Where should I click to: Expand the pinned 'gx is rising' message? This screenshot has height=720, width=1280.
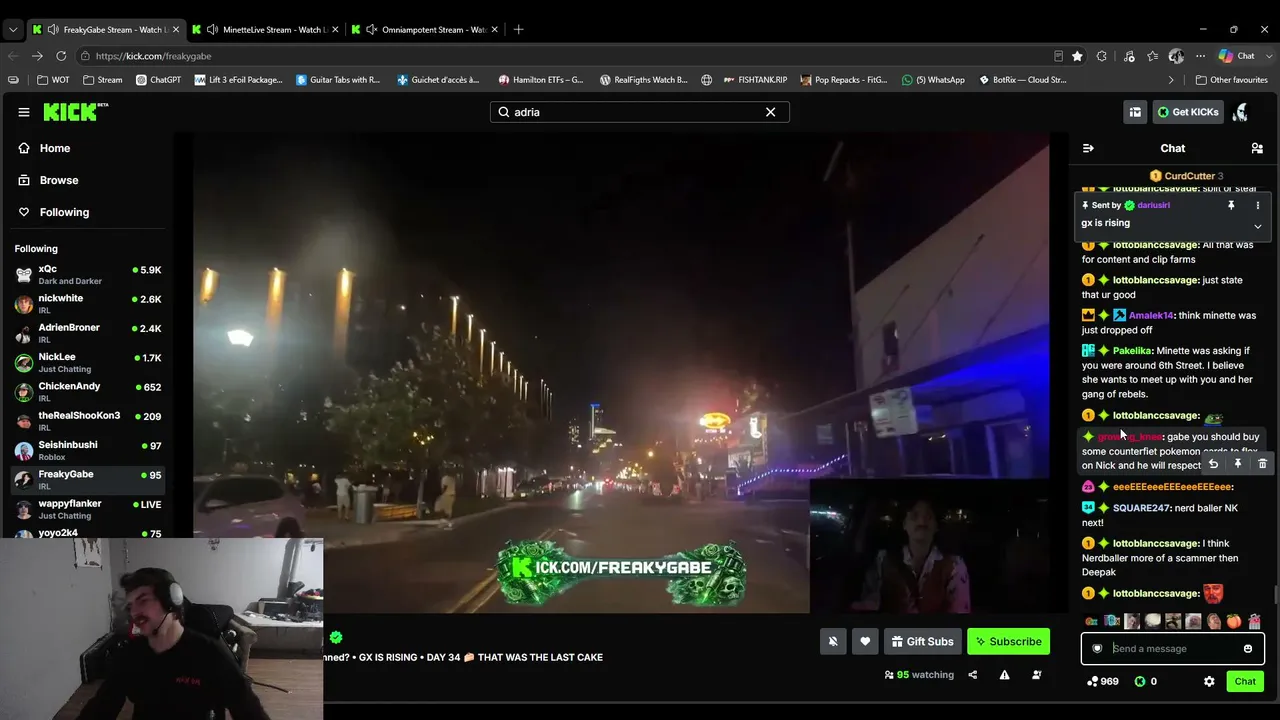(1258, 227)
